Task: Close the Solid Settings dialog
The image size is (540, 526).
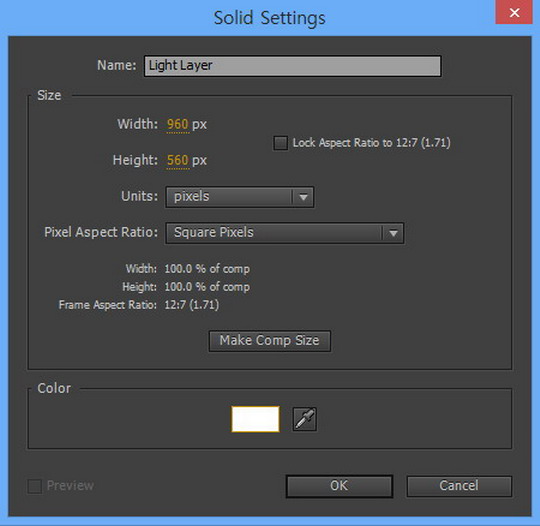Action: click(514, 12)
